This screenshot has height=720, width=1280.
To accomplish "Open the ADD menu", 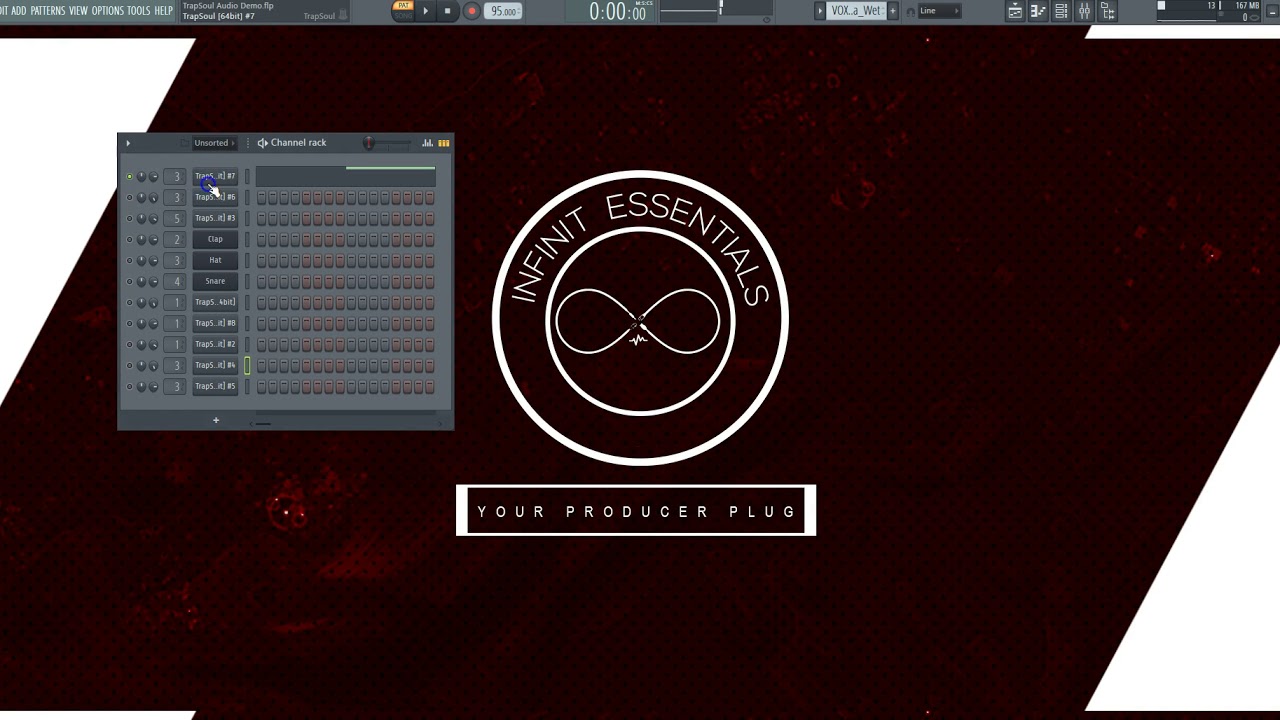I will coord(18,11).
